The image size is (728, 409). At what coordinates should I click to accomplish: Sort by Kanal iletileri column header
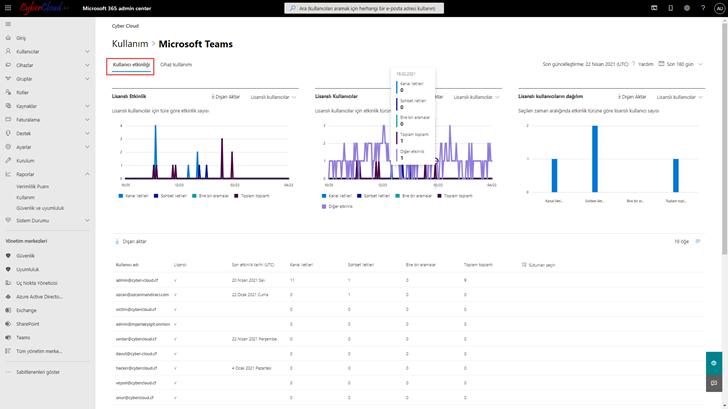pyautogui.click(x=301, y=265)
